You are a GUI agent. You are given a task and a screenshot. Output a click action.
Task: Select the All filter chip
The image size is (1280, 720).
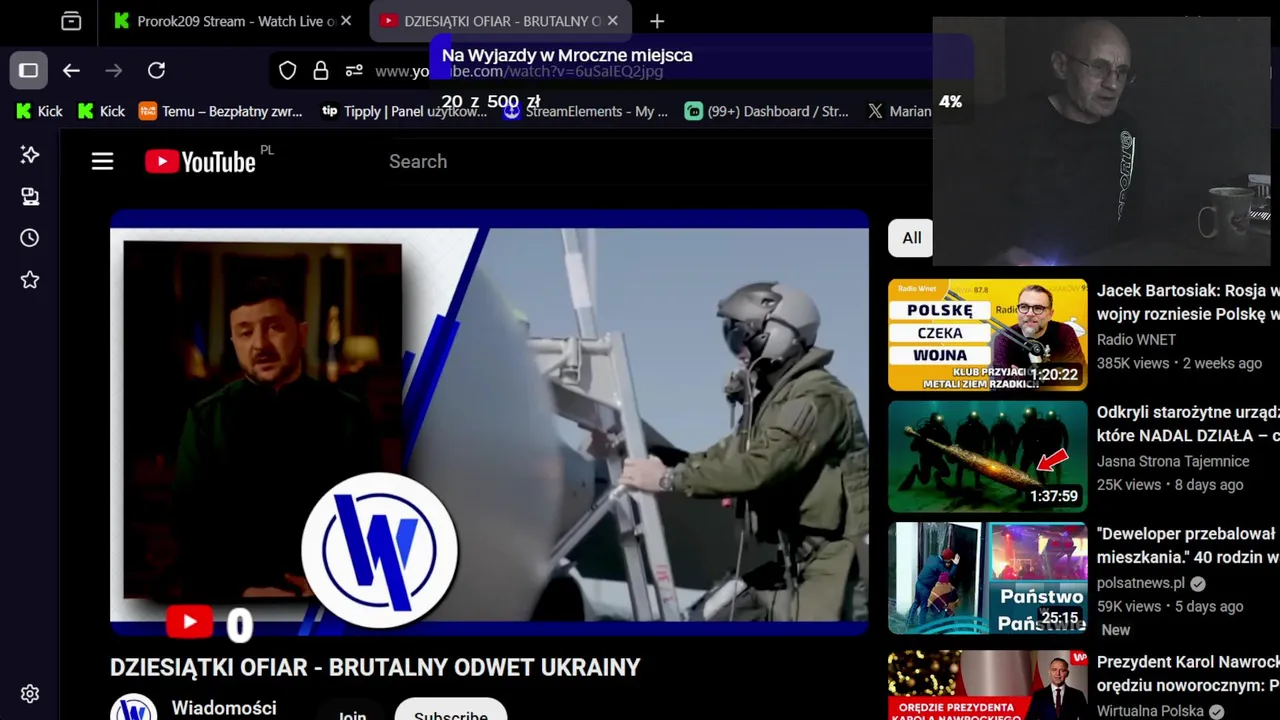point(911,238)
